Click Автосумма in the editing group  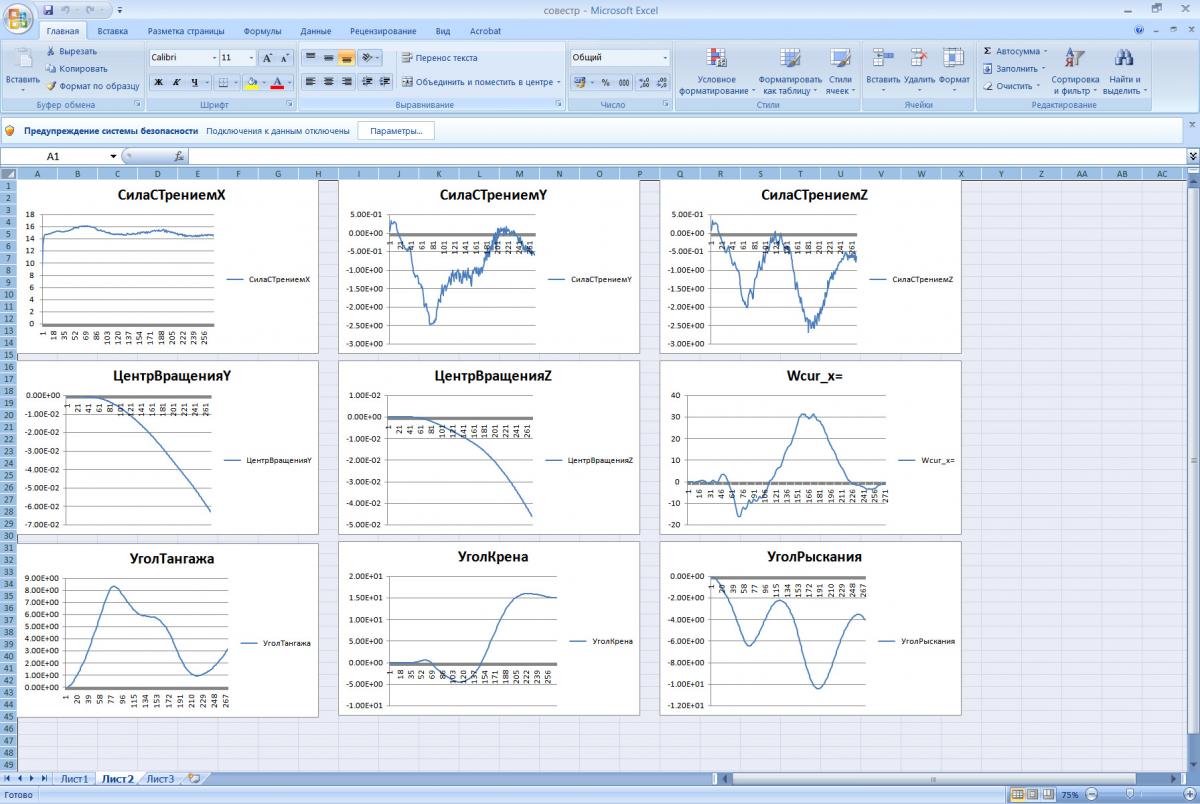1015,51
